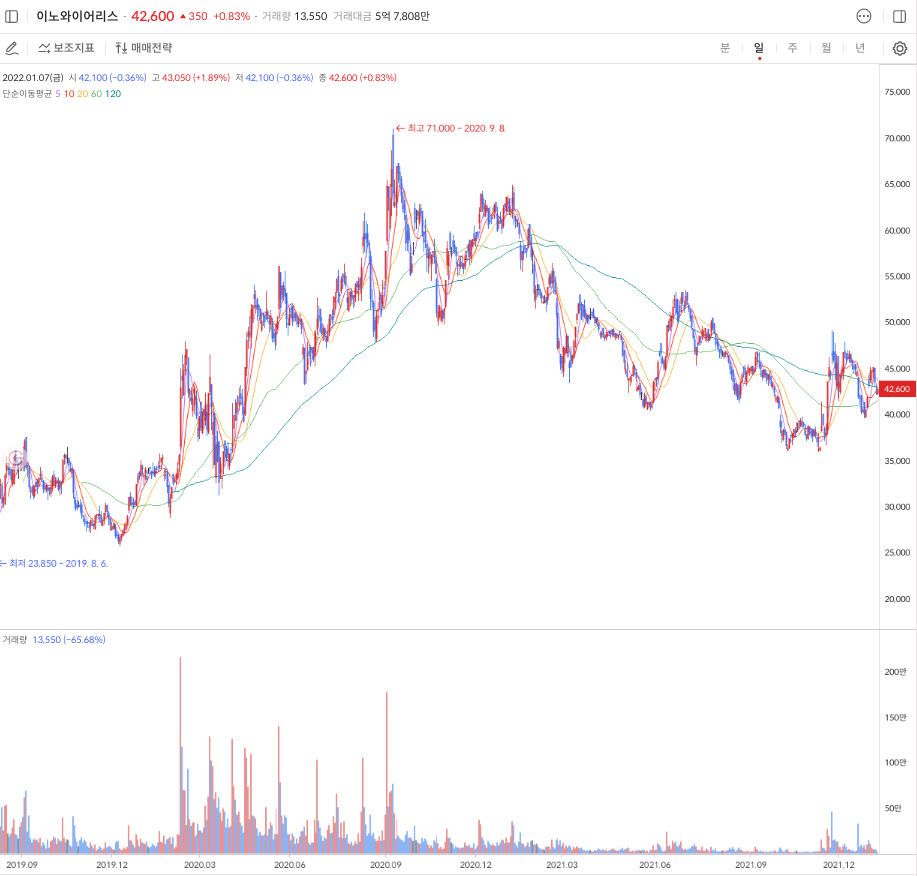Image resolution: width=917 pixels, height=876 pixels.
Task: Toggle the left sidebar panel icon
Action: point(12,16)
